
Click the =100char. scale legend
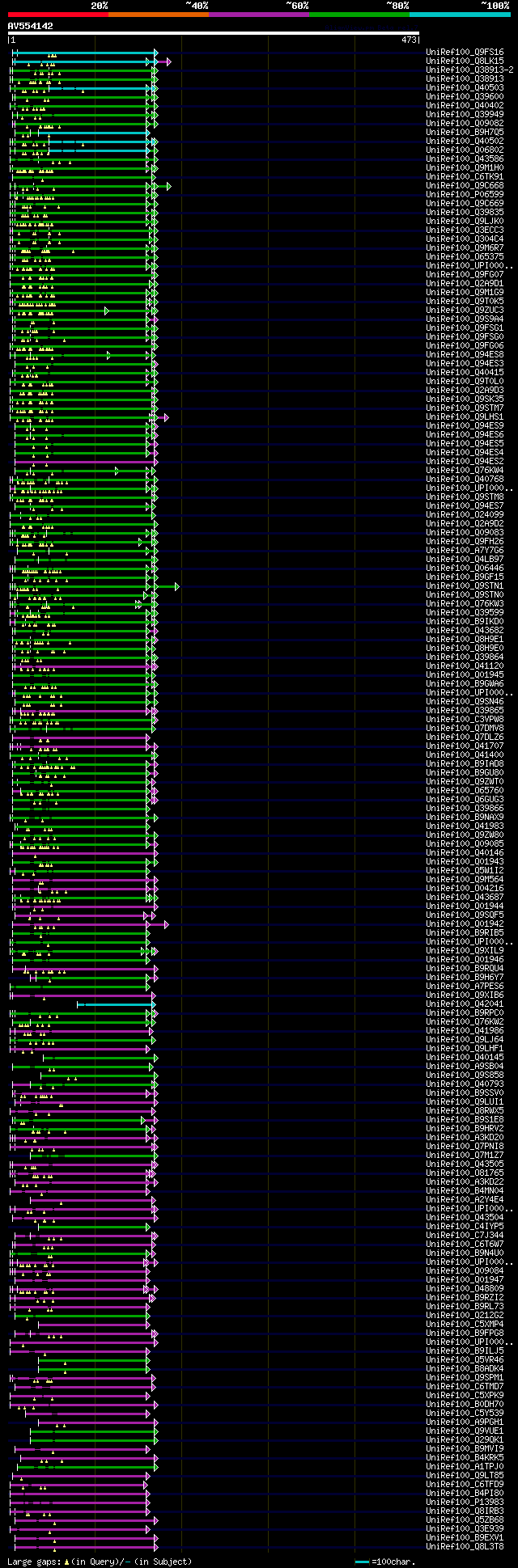click(385, 1562)
